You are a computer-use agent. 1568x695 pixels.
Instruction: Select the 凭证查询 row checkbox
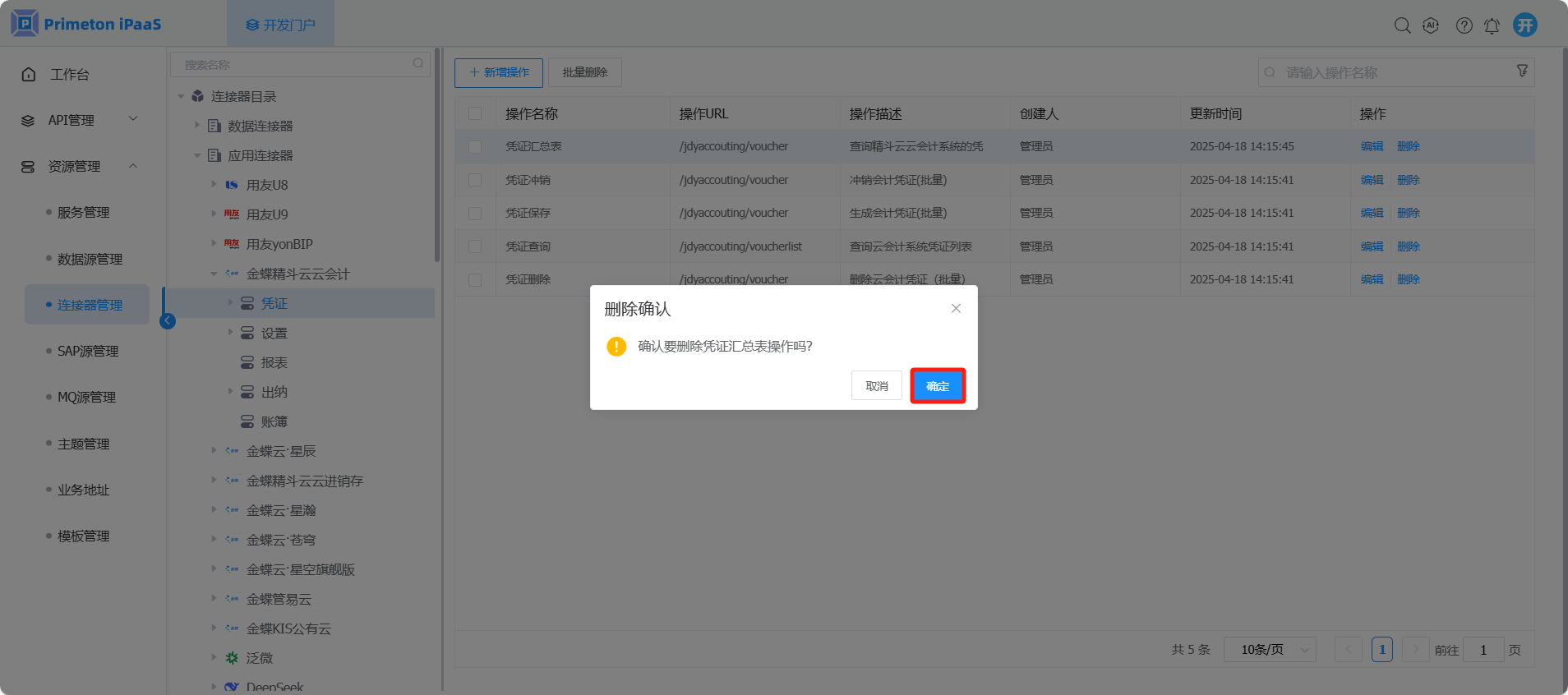coord(475,246)
